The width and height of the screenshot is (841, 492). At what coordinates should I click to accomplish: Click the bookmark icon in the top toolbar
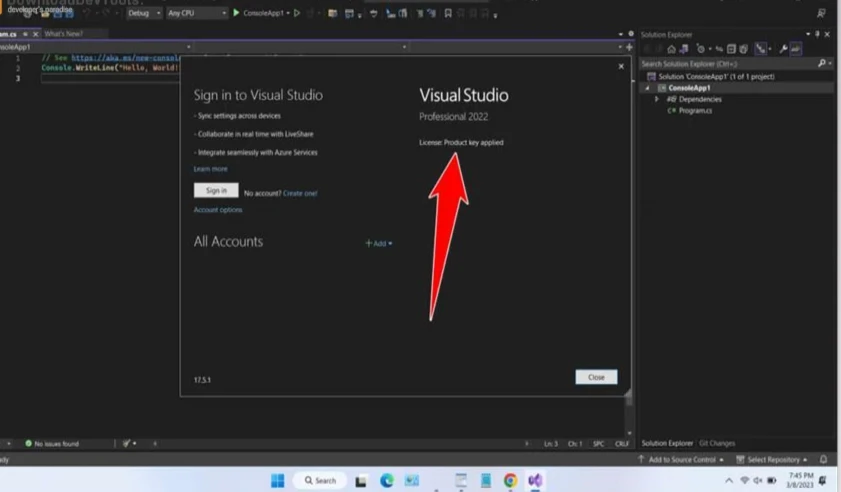[x=448, y=13]
